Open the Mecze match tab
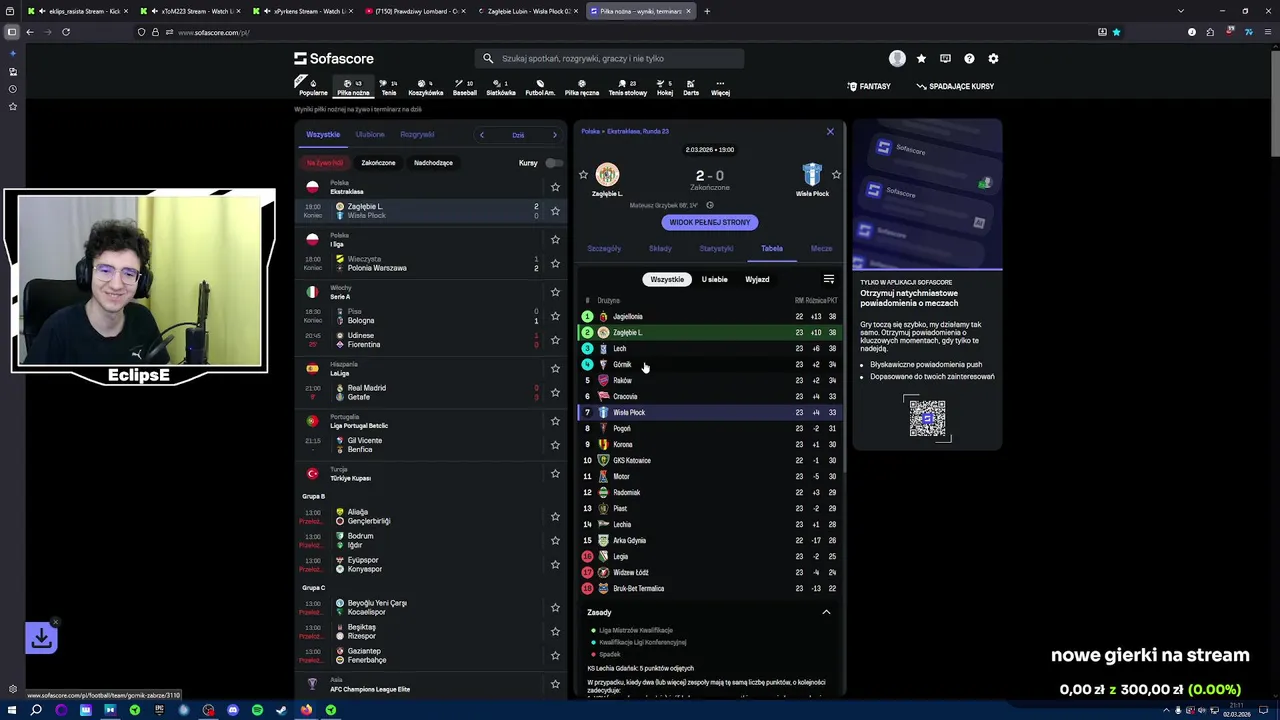The width and height of the screenshot is (1280, 720). click(x=821, y=248)
